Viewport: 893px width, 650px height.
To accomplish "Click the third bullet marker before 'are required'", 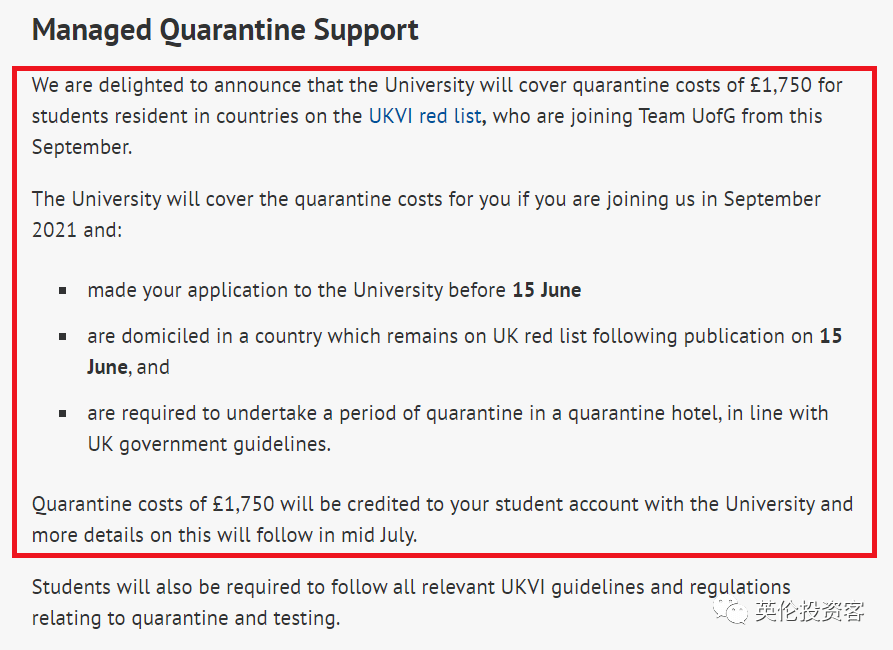I will (63, 414).
